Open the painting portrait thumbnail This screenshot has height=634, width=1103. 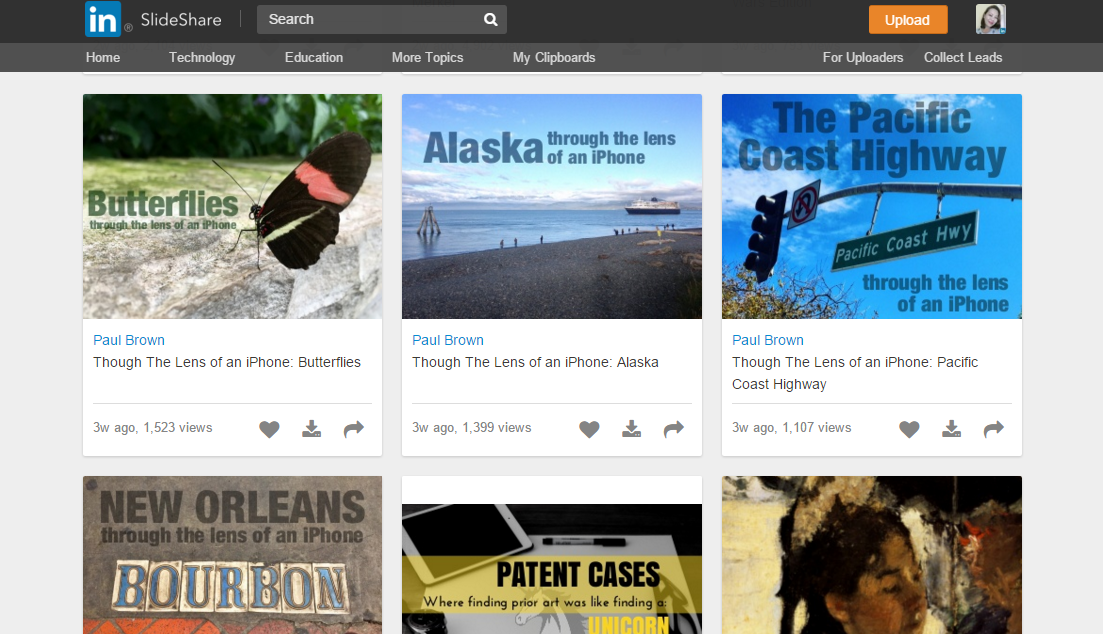pos(872,555)
